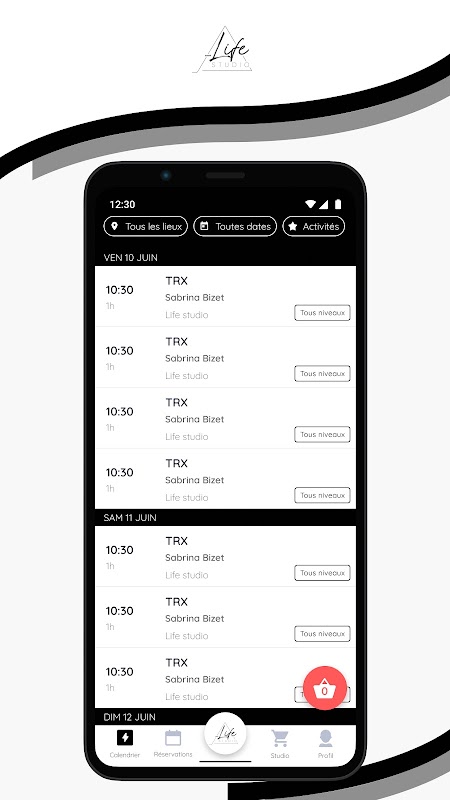Open the Profil person icon
This screenshot has width=450, height=800.
click(326, 738)
